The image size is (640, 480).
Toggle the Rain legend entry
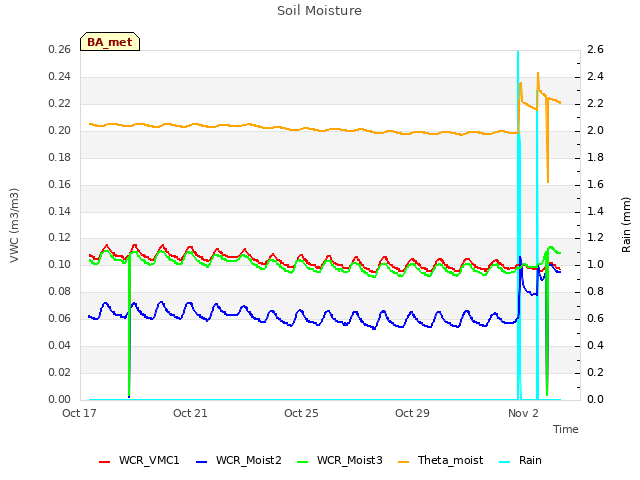[520, 460]
